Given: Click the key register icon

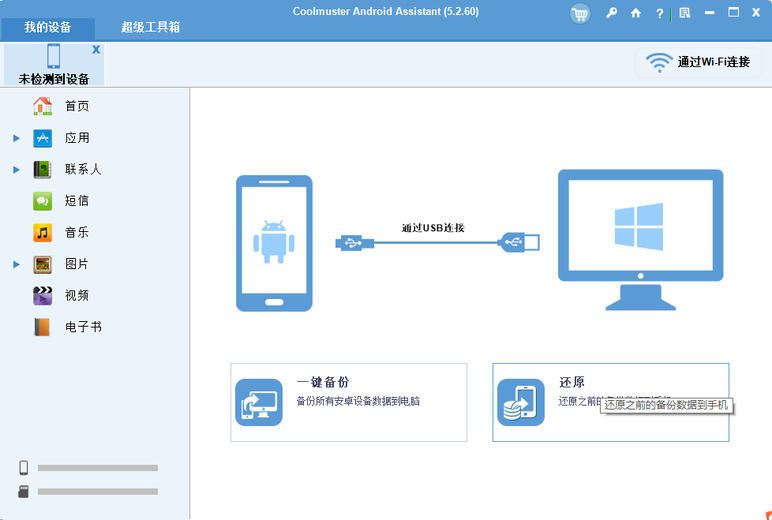Looking at the screenshot, I should [x=611, y=13].
